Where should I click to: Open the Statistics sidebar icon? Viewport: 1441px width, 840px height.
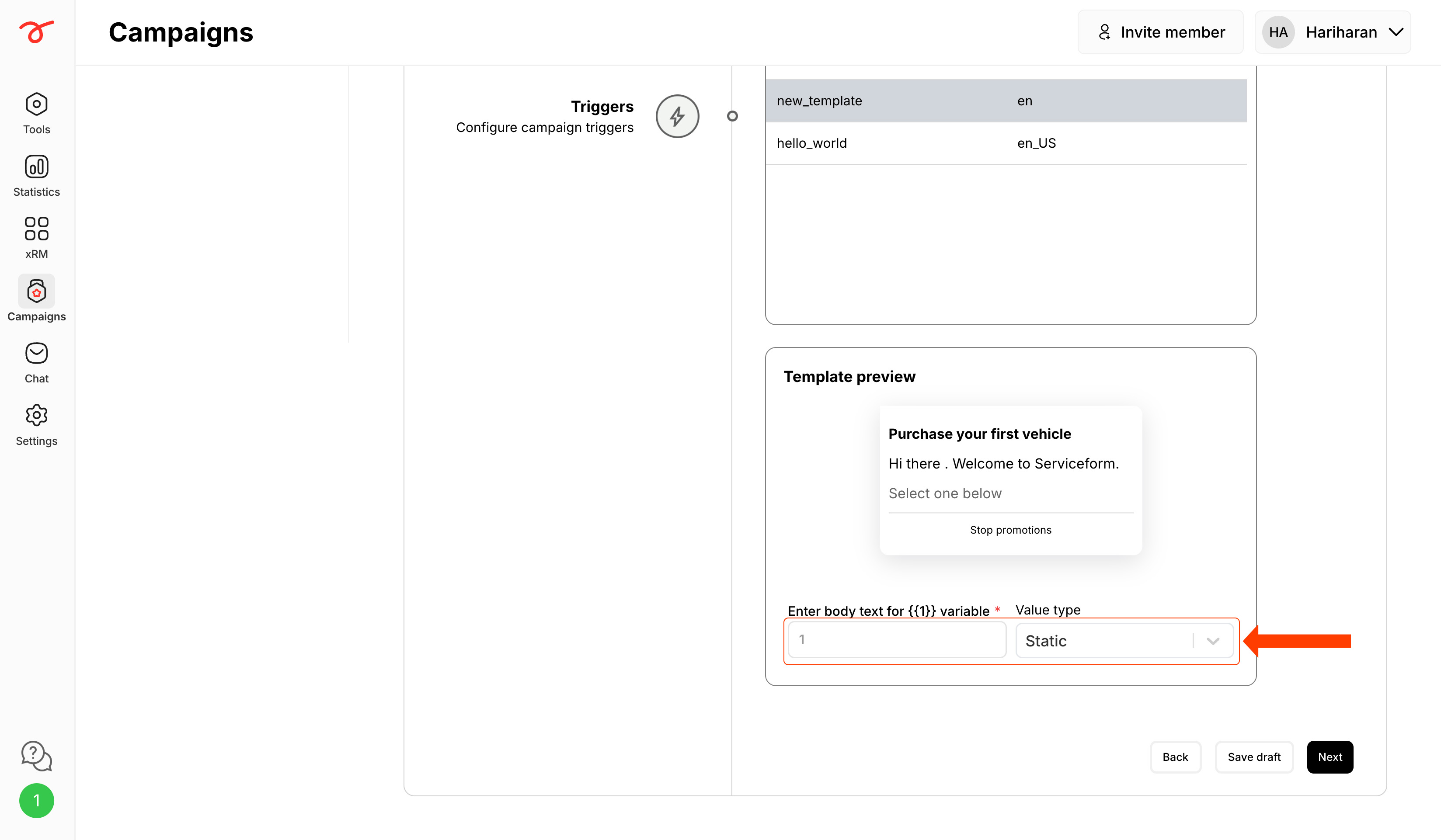pyautogui.click(x=37, y=167)
